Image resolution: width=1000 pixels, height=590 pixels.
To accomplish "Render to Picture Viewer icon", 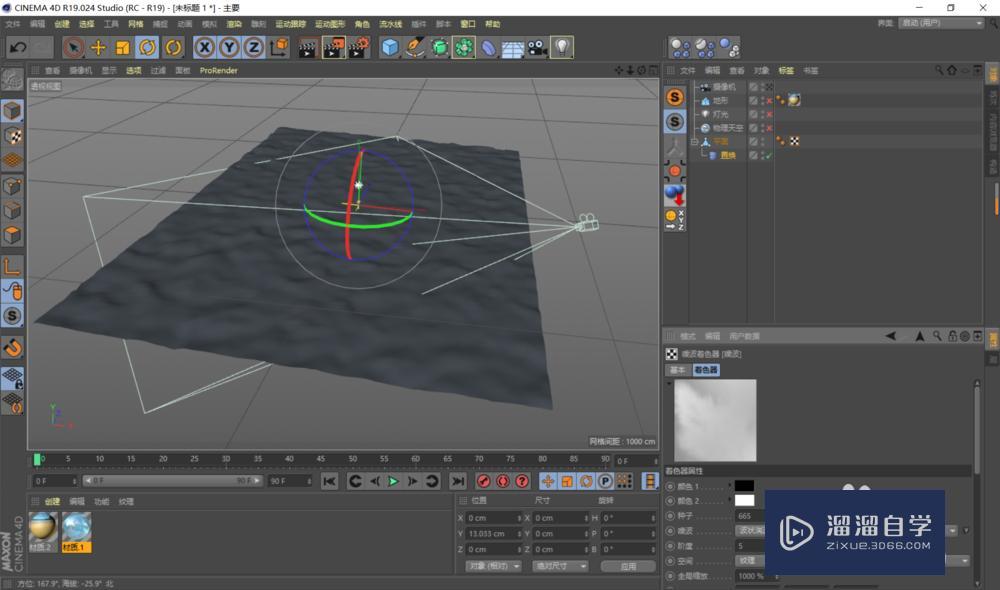I will coord(334,47).
